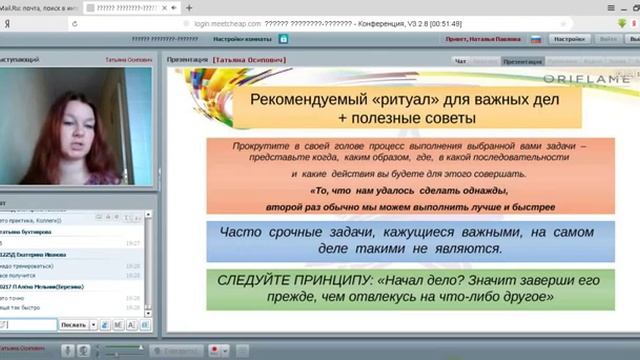Click the grayed-out talk button in bottom bar
640x360 pixels.
click(176, 351)
